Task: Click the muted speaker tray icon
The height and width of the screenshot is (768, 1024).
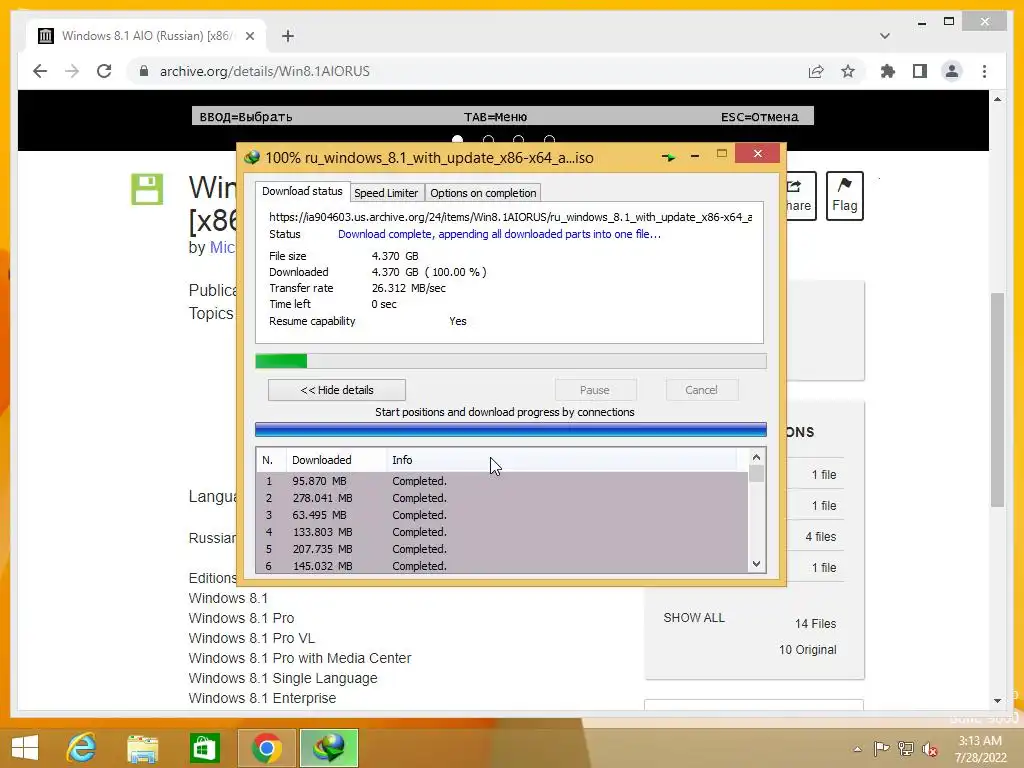Action: (x=929, y=749)
